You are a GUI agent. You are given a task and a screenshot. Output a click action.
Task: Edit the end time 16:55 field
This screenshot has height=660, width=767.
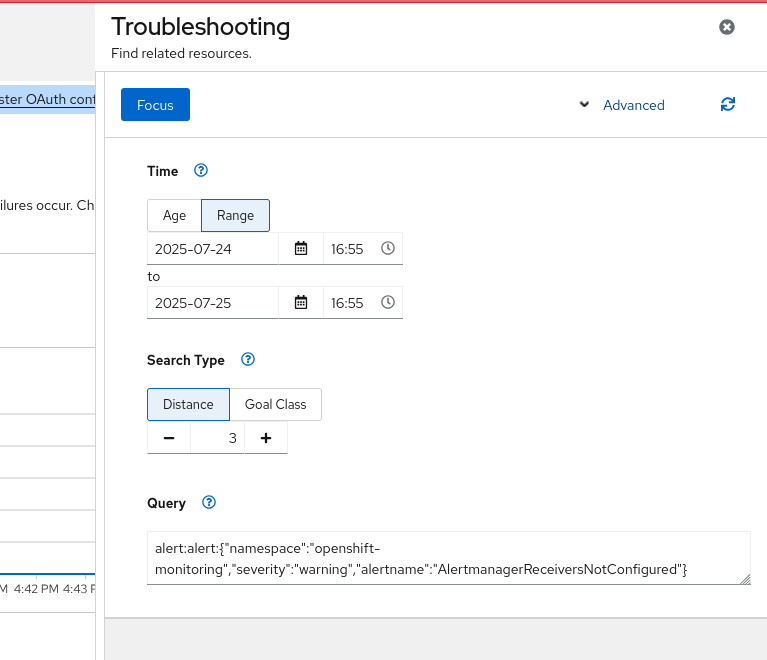pyautogui.click(x=347, y=303)
